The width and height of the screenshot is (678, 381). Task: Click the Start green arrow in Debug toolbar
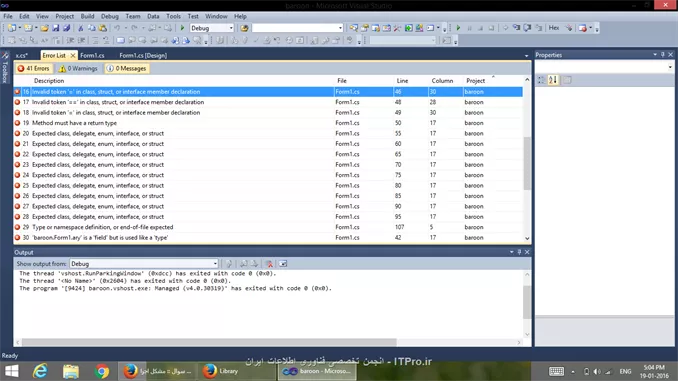(x=458, y=28)
